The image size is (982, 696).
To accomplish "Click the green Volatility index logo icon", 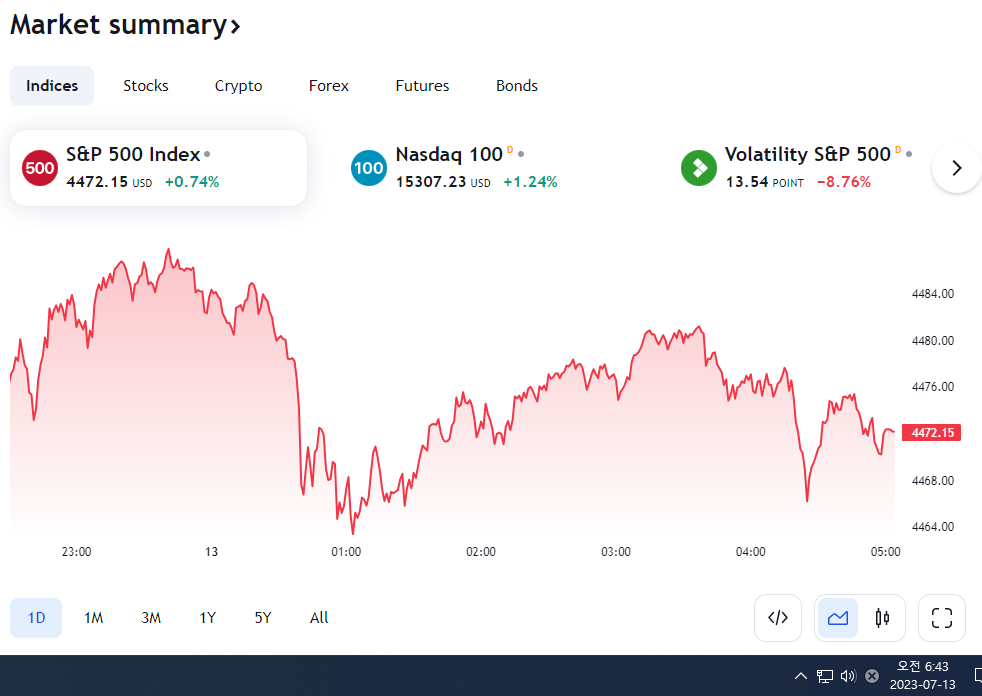I will coord(699,168).
